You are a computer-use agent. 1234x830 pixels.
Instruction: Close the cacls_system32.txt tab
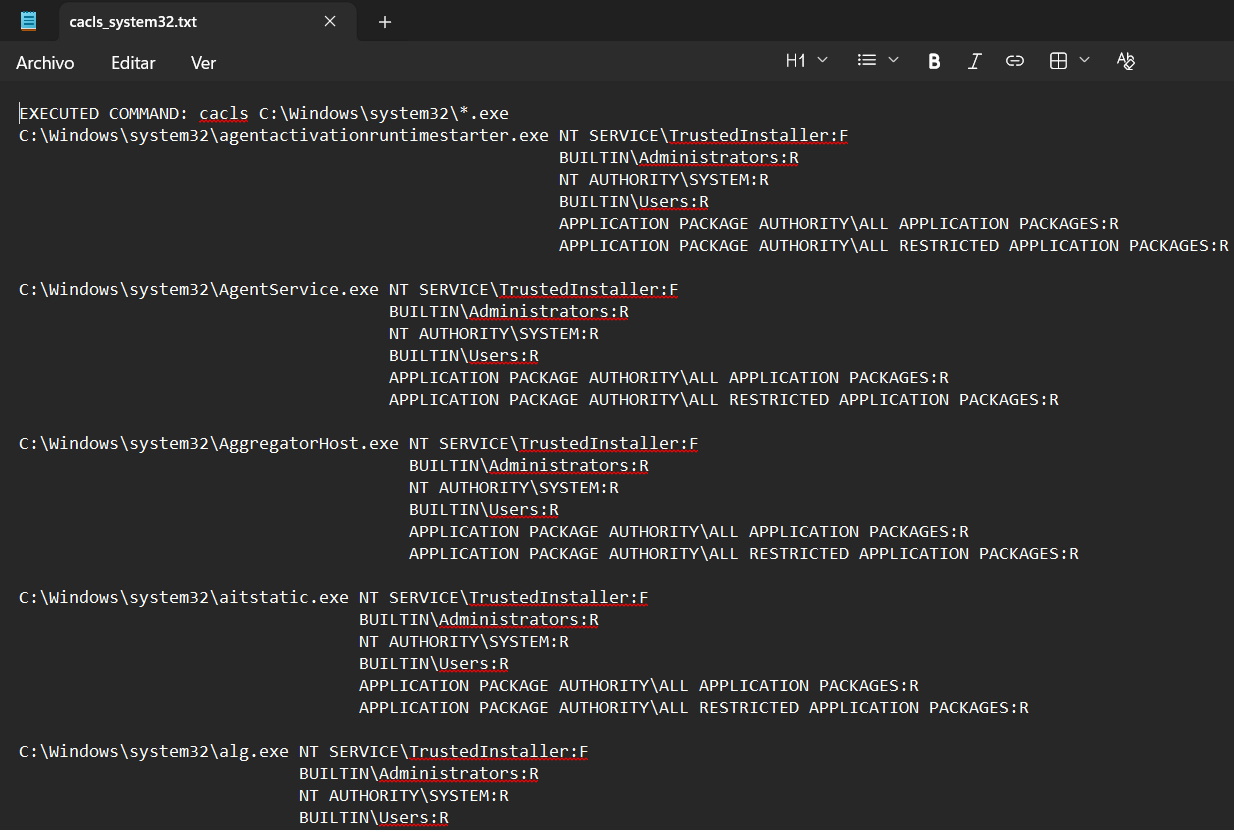point(330,22)
